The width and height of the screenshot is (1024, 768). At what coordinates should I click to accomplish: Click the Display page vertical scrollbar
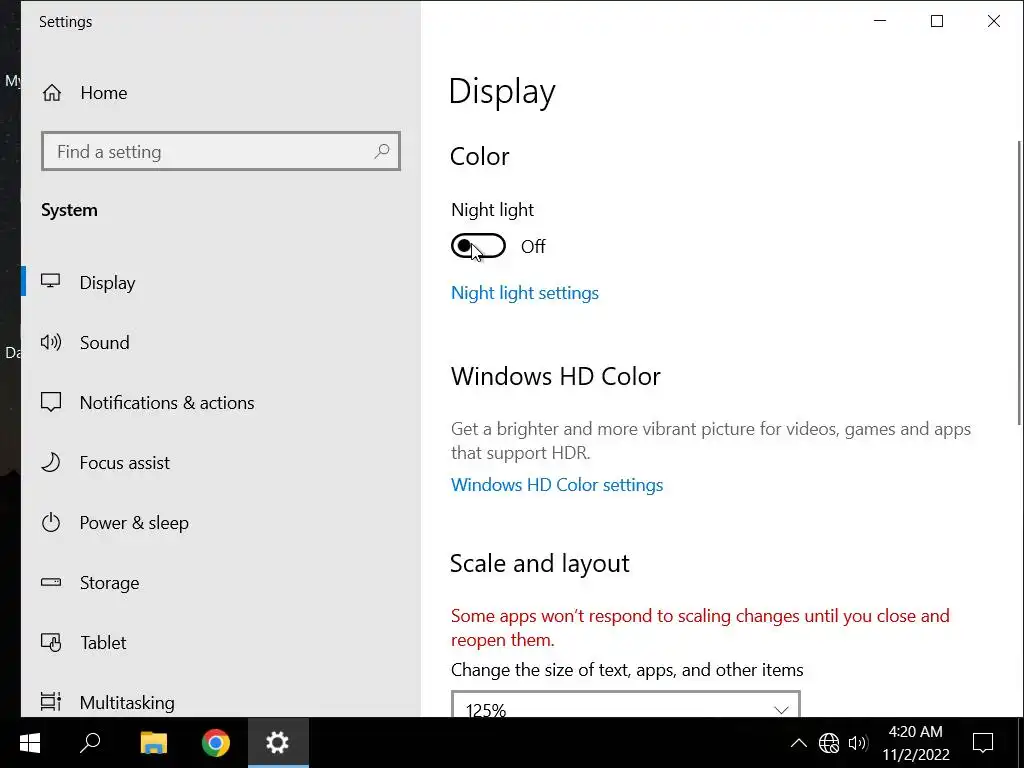click(1019, 283)
